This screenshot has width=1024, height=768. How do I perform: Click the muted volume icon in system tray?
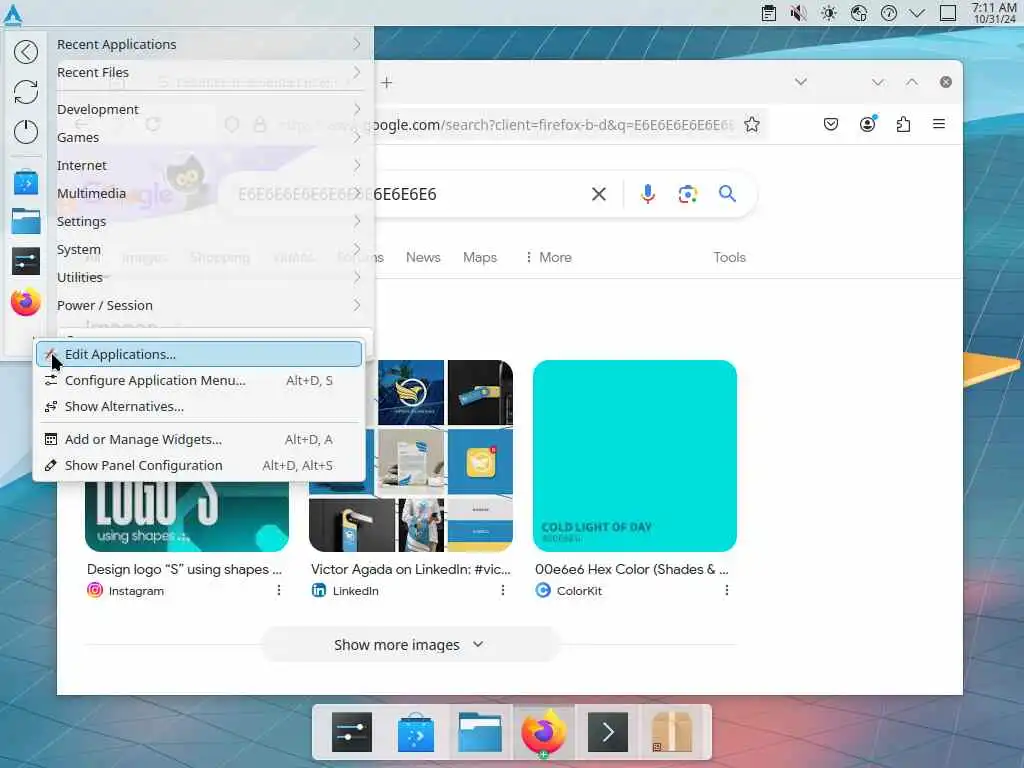point(798,13)
